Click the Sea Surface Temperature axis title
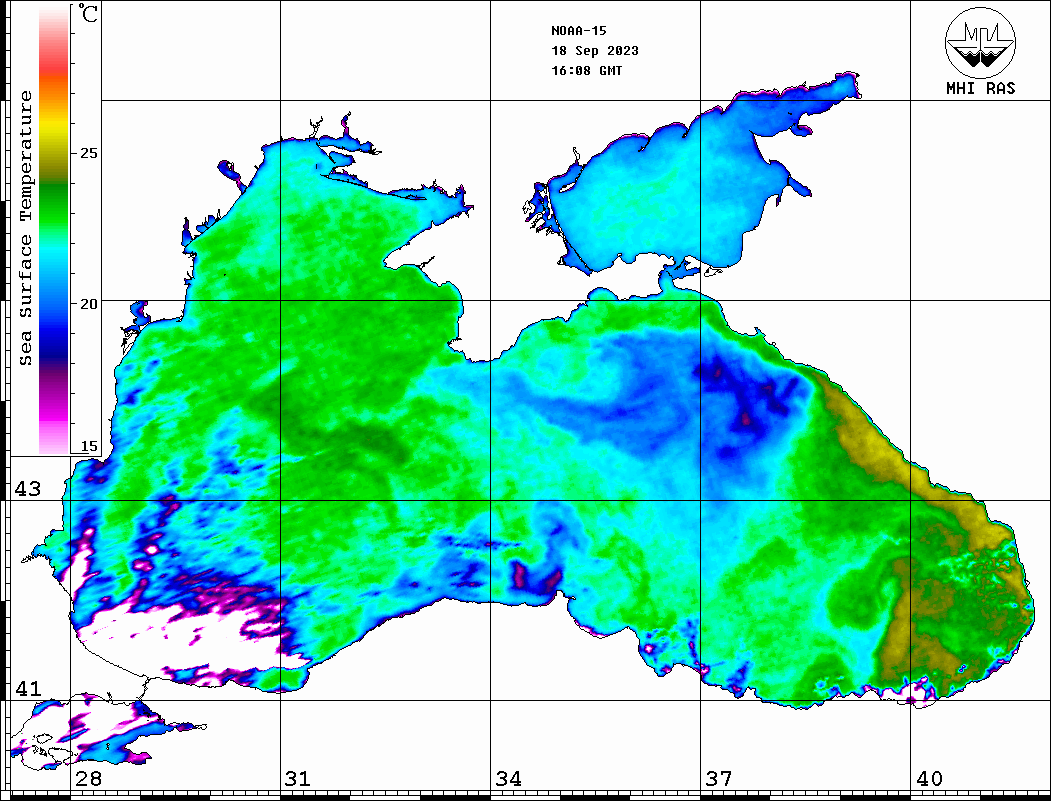The width and height of the screenshot is (1051, 801). click(x=25, y=228)
